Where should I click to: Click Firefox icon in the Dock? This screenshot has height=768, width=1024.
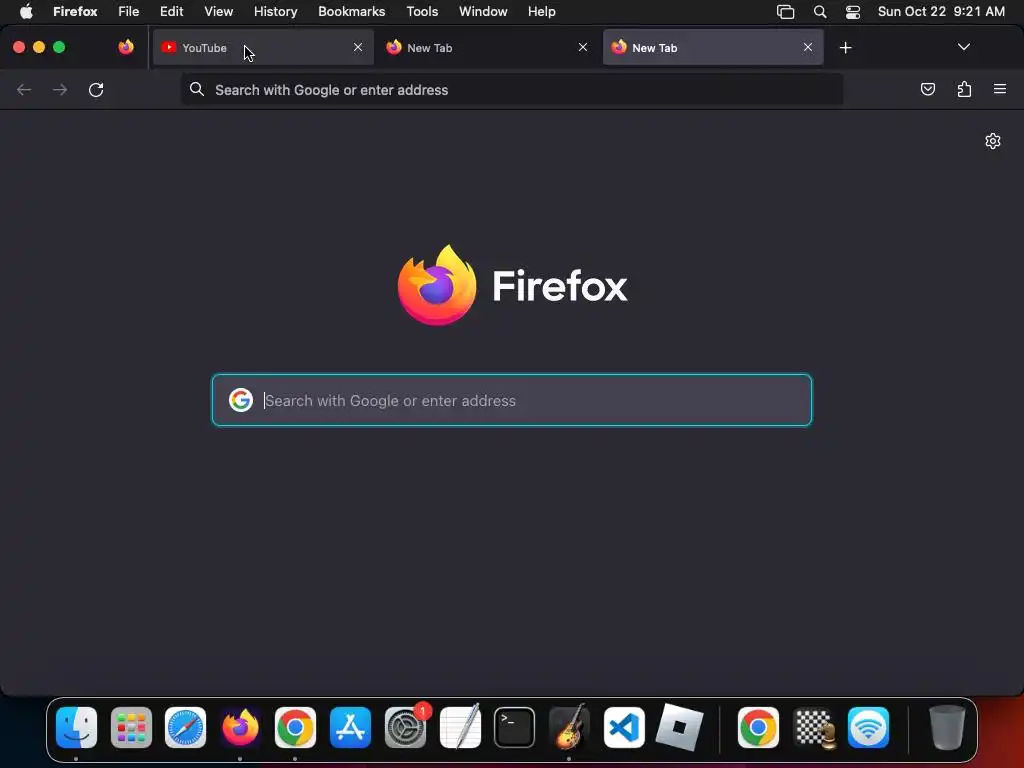tap(240, 727)
